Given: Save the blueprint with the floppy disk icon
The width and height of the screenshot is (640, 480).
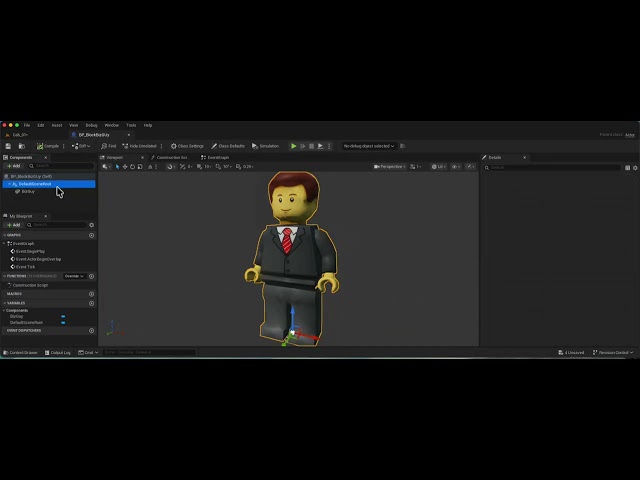Looking at the screenshot, I should [8, 146].
